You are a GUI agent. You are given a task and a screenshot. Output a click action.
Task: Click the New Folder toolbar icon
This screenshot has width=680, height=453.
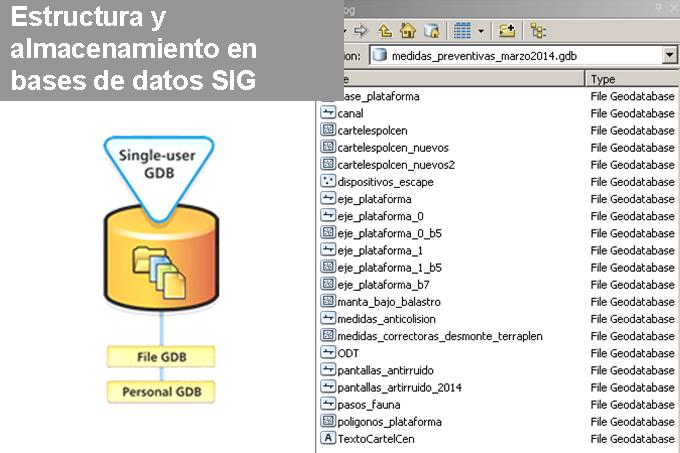(507, 31)
